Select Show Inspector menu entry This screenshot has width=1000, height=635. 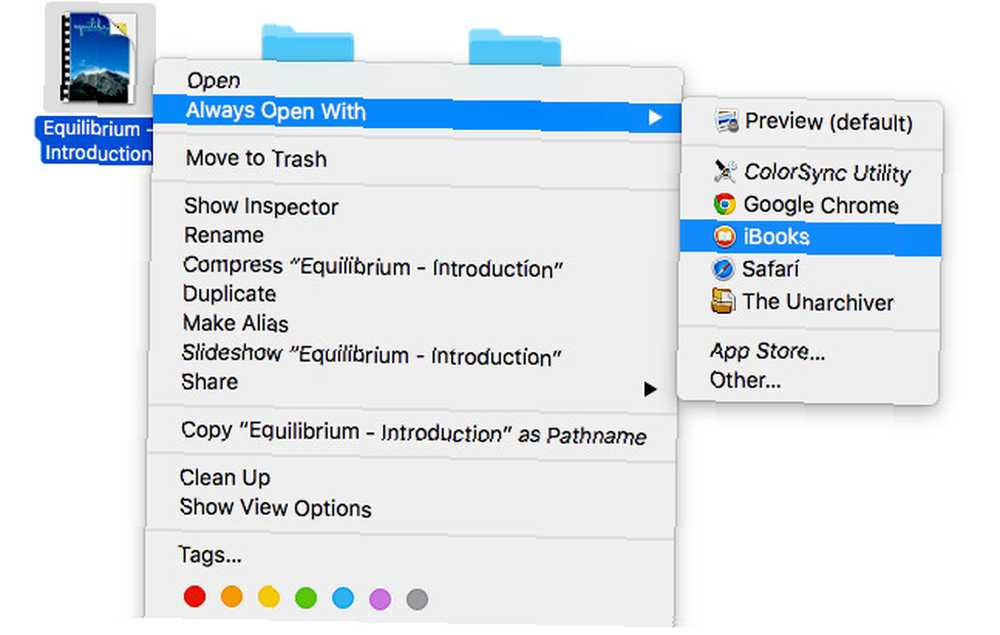(261, 206)
